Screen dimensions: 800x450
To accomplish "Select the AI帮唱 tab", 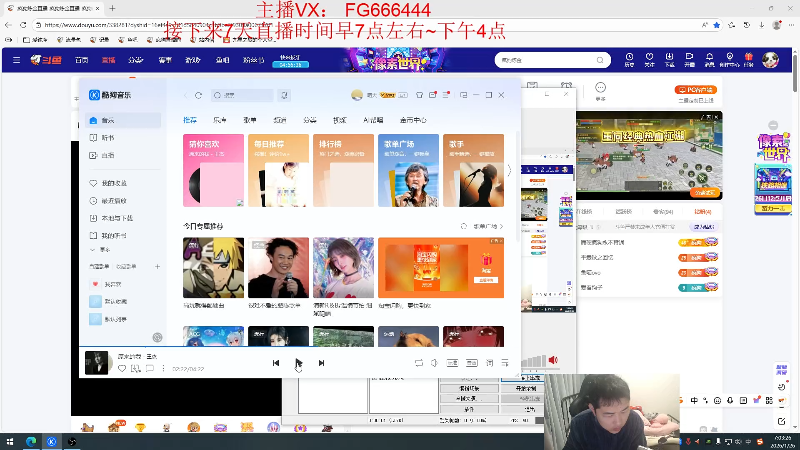I will coord(373,120).
